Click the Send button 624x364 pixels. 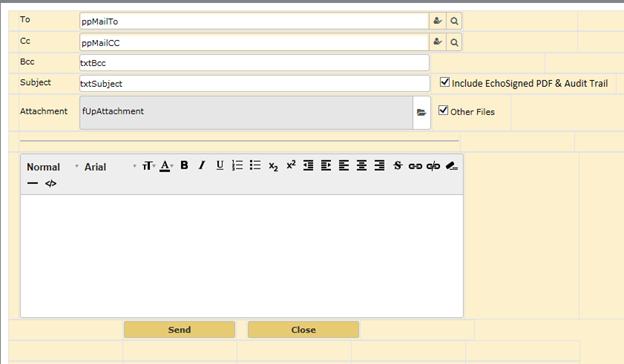pos(179,330)
